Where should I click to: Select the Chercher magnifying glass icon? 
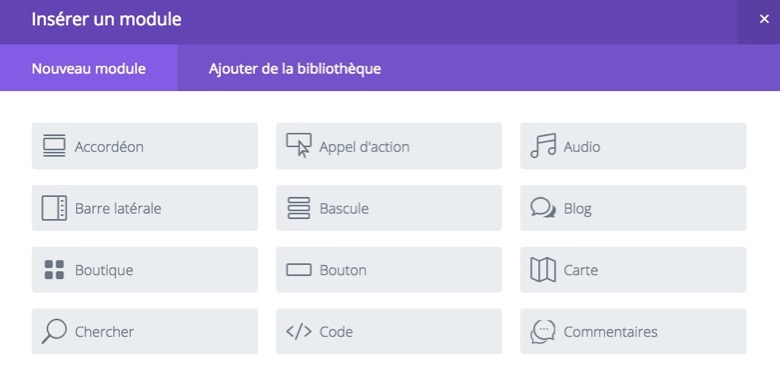(54, 331)
